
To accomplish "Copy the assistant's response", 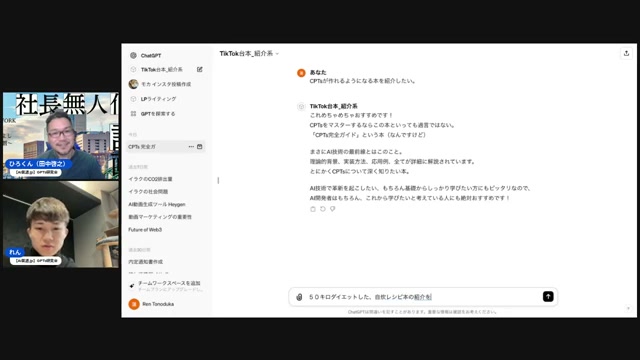I will pyautogui.click(x=313, y=209).
